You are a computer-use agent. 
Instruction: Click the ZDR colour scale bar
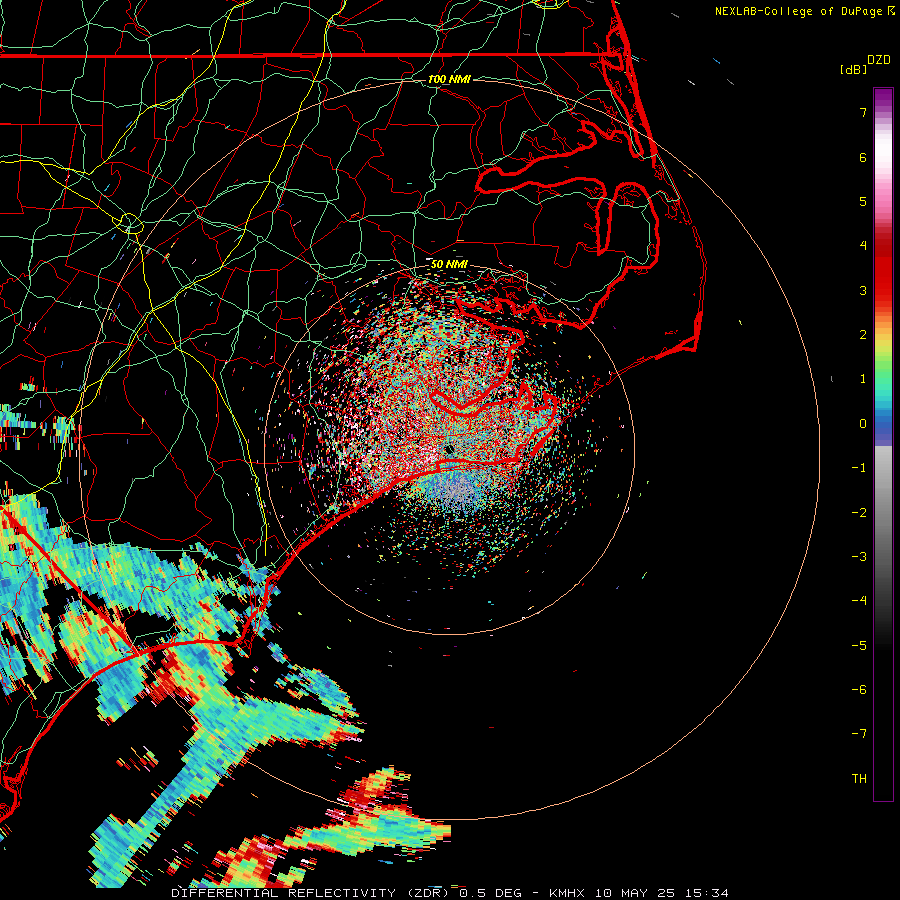coord(883,444)
